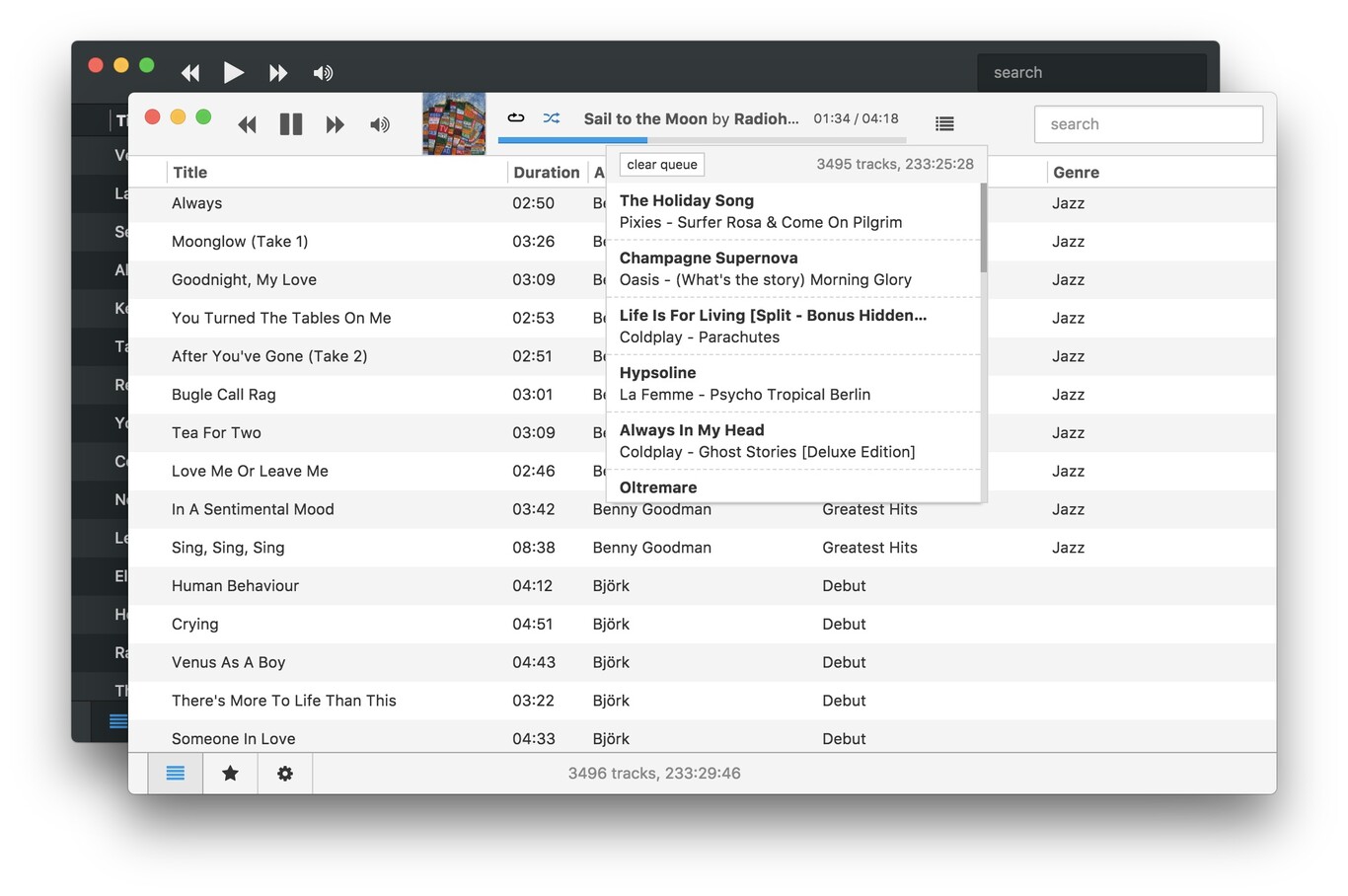Show the Library via the list icon
This screenshot has width=1348, height=896.
click(176, 774)
